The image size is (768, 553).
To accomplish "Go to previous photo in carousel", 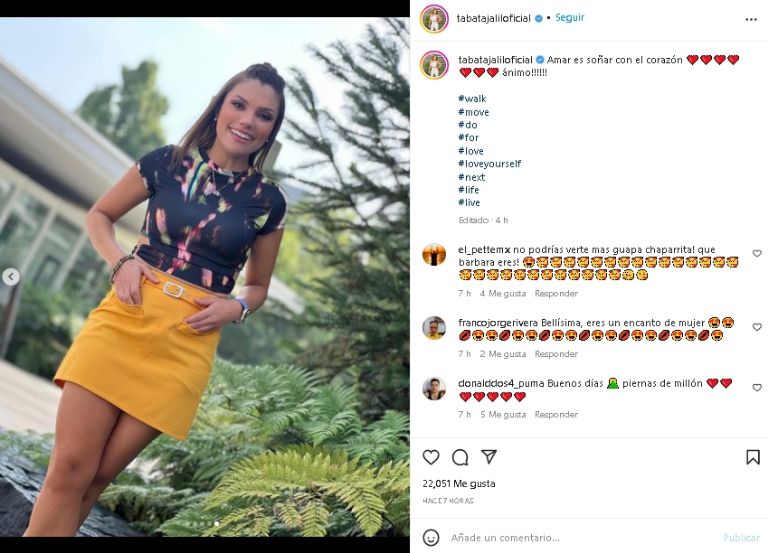I will pyautogui.click(x=11, y=277).
